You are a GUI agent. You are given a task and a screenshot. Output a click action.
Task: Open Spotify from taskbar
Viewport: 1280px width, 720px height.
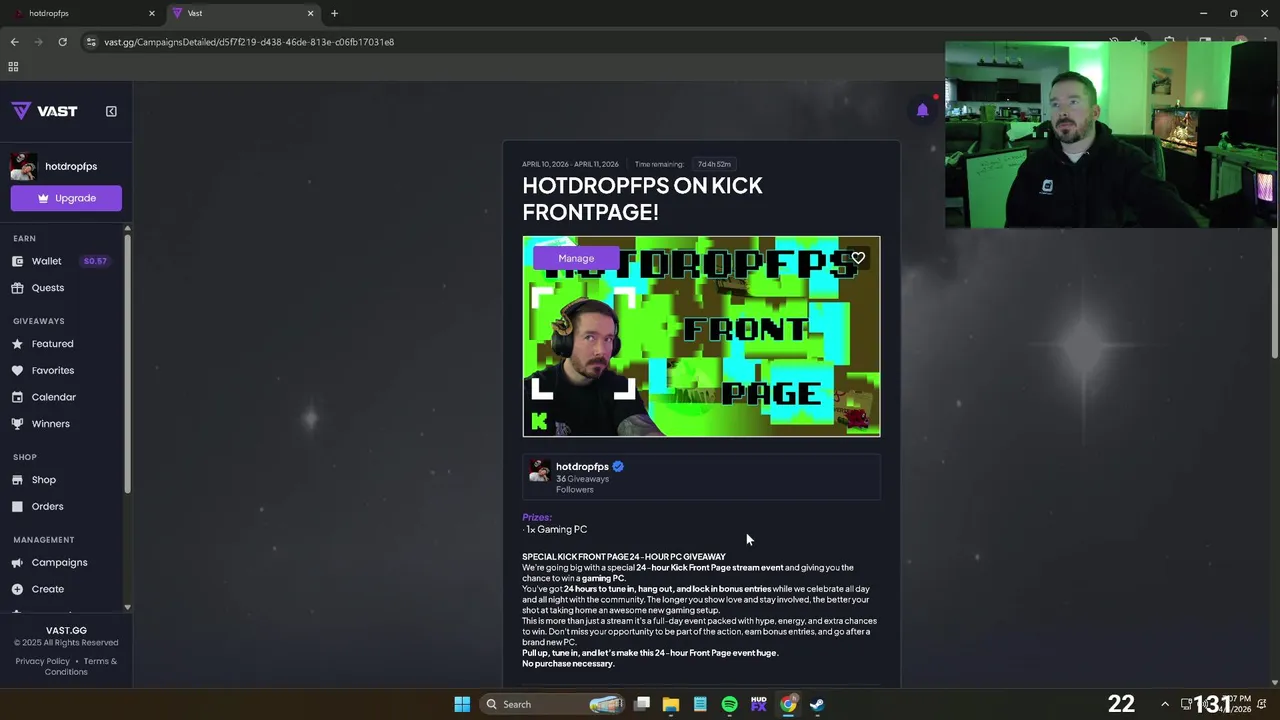click(729, 704)
